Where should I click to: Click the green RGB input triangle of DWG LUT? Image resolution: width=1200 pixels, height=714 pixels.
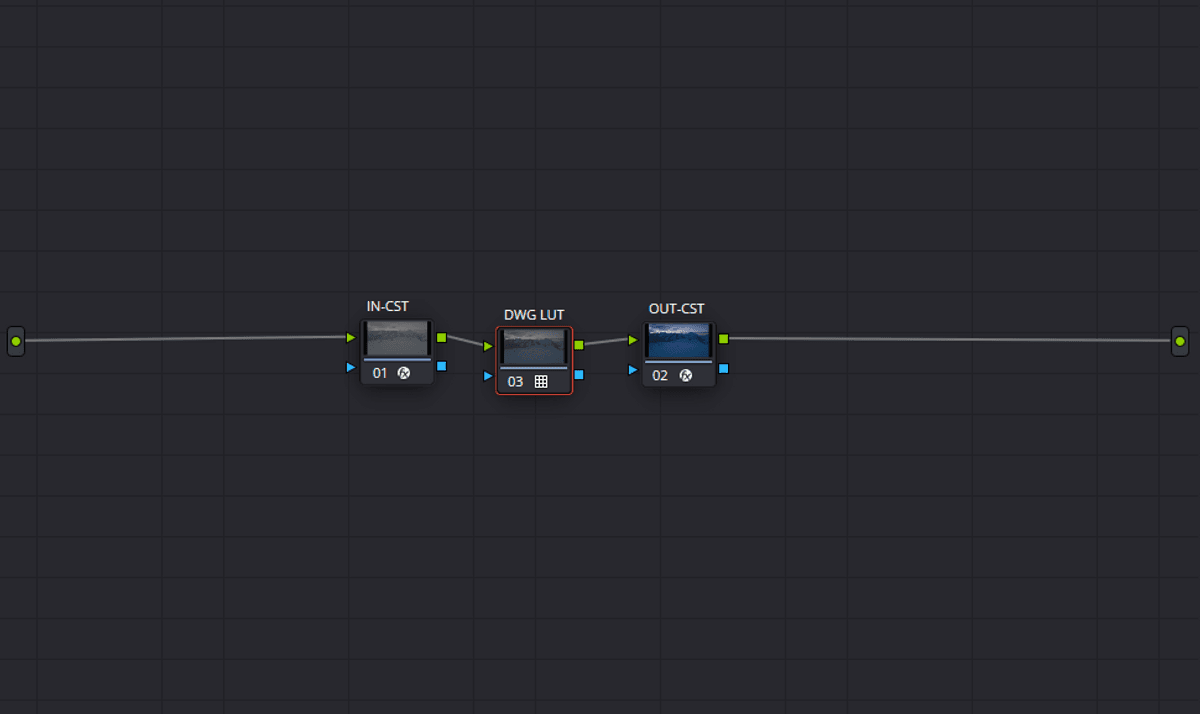pos(488,346)
